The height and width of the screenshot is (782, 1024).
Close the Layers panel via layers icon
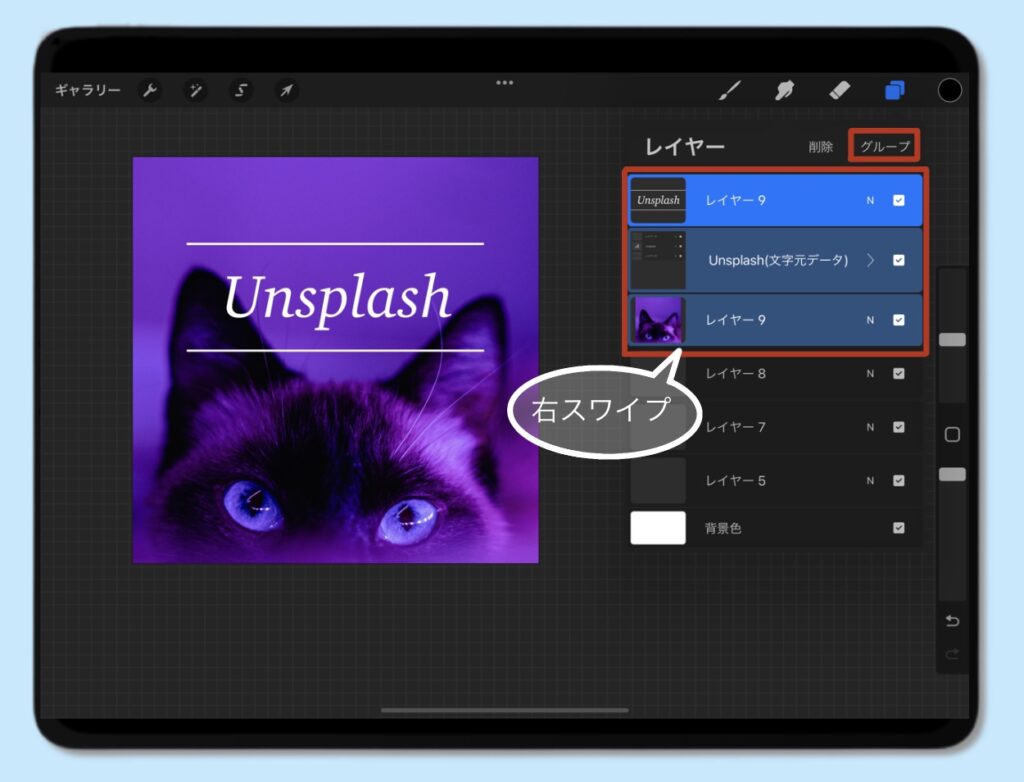(x=895, y=90)
